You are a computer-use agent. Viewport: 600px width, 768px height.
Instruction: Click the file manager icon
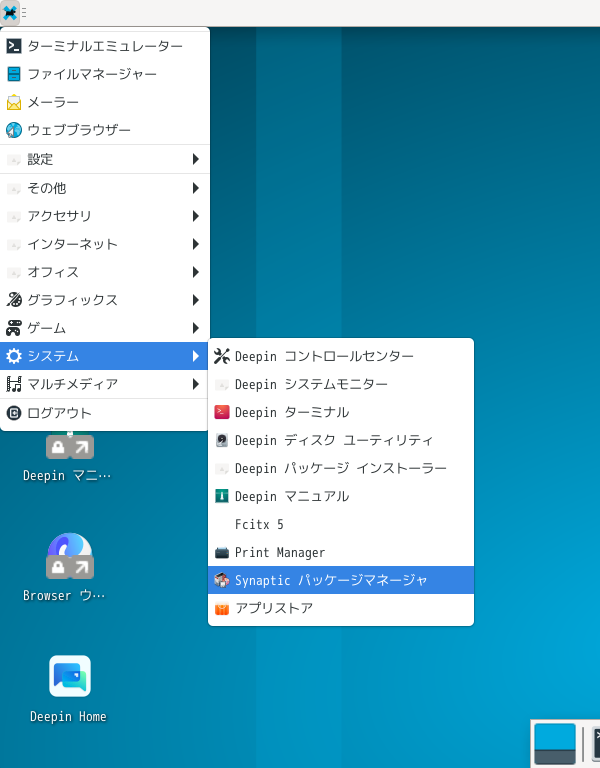(x=14, y=74)
